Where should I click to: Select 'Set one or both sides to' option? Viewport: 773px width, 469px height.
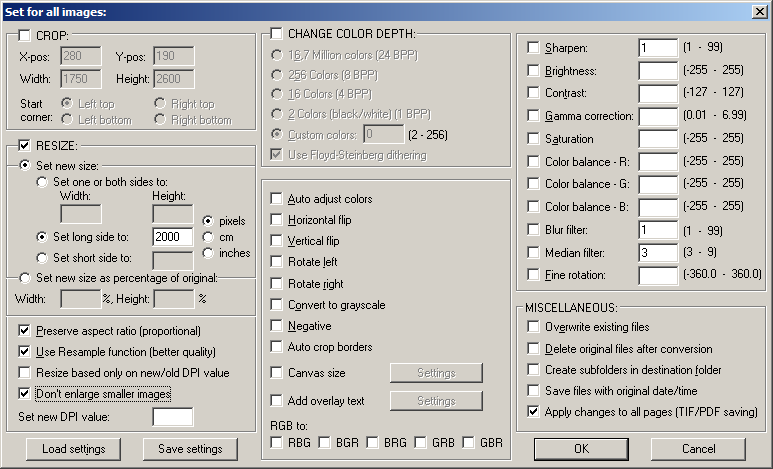[x=43, y=182]
